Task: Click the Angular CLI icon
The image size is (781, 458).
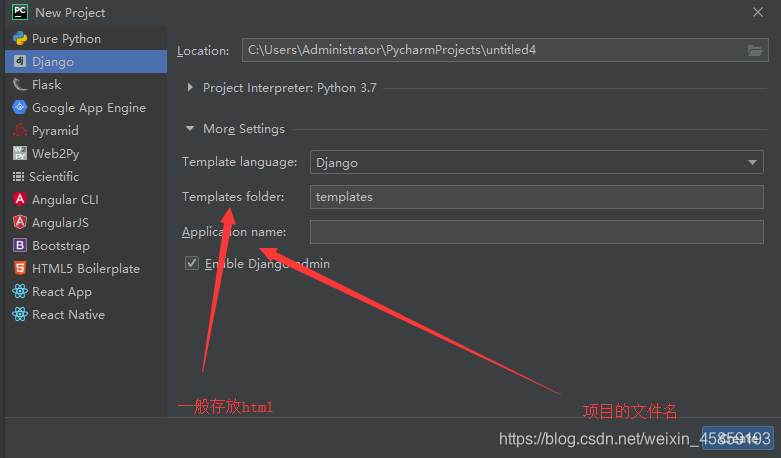Action: click(x=20, y=199)
